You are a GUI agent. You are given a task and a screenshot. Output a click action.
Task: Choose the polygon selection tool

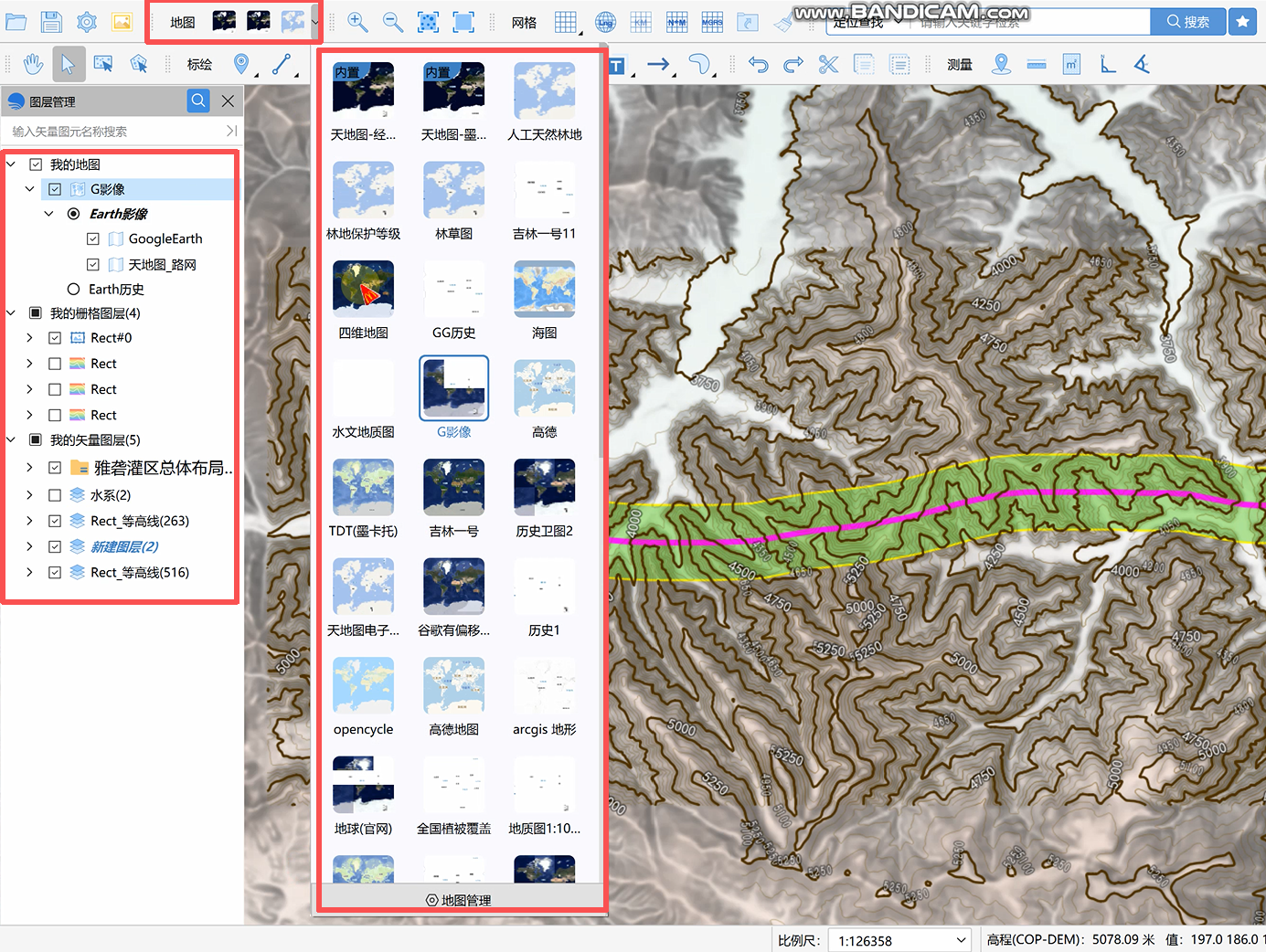point(139,64)
